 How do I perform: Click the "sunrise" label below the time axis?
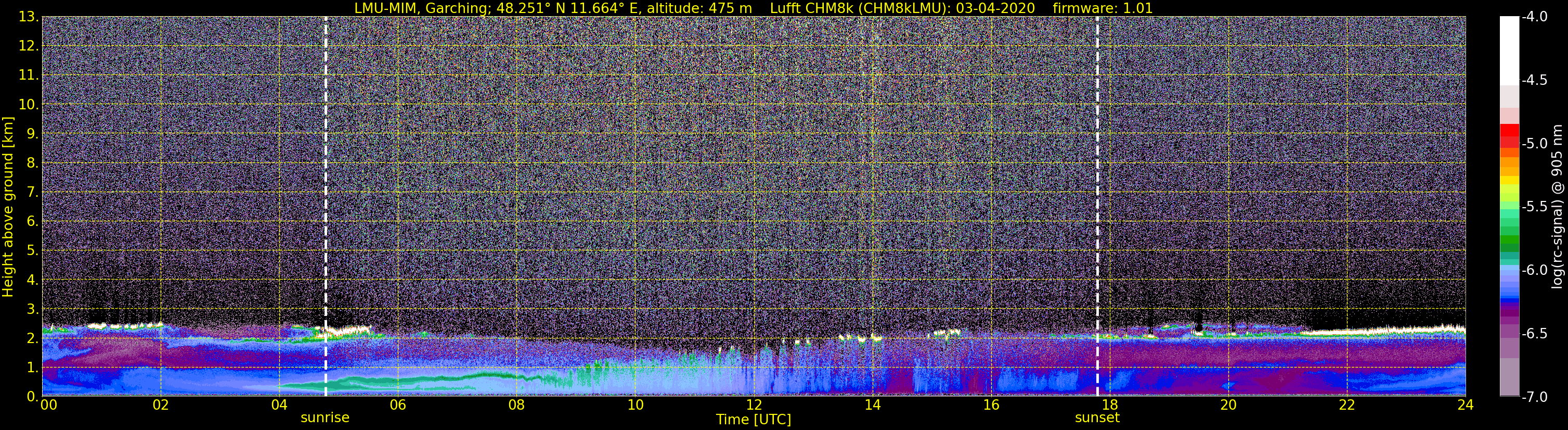(325, 418)
